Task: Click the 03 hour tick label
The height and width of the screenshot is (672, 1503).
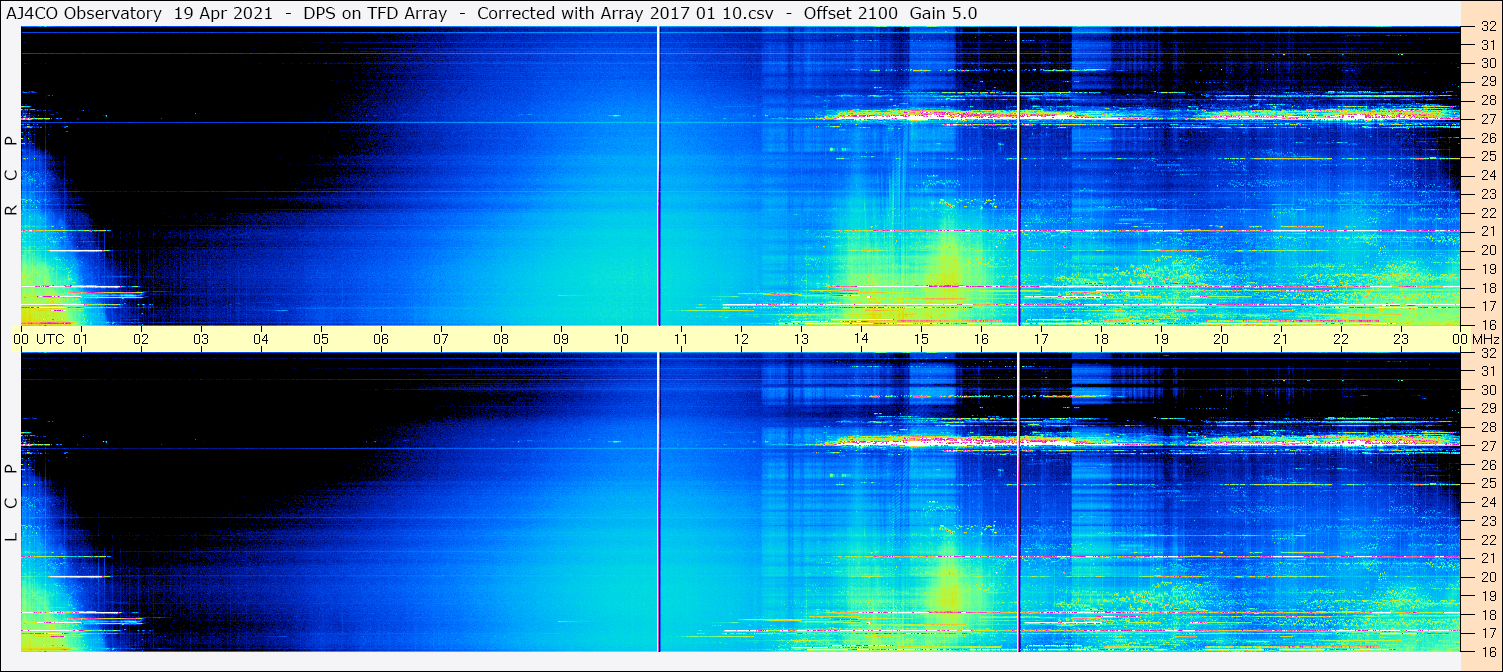Action: tap(201, 340)
